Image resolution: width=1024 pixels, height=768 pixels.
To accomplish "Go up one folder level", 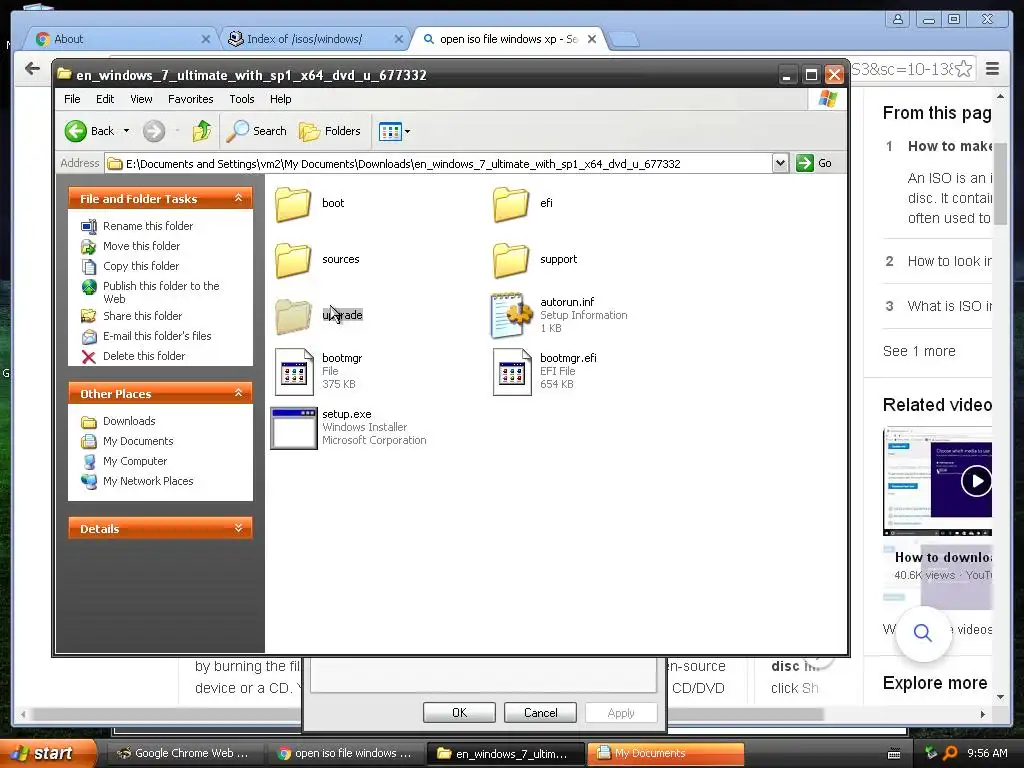I will point(202,131).
